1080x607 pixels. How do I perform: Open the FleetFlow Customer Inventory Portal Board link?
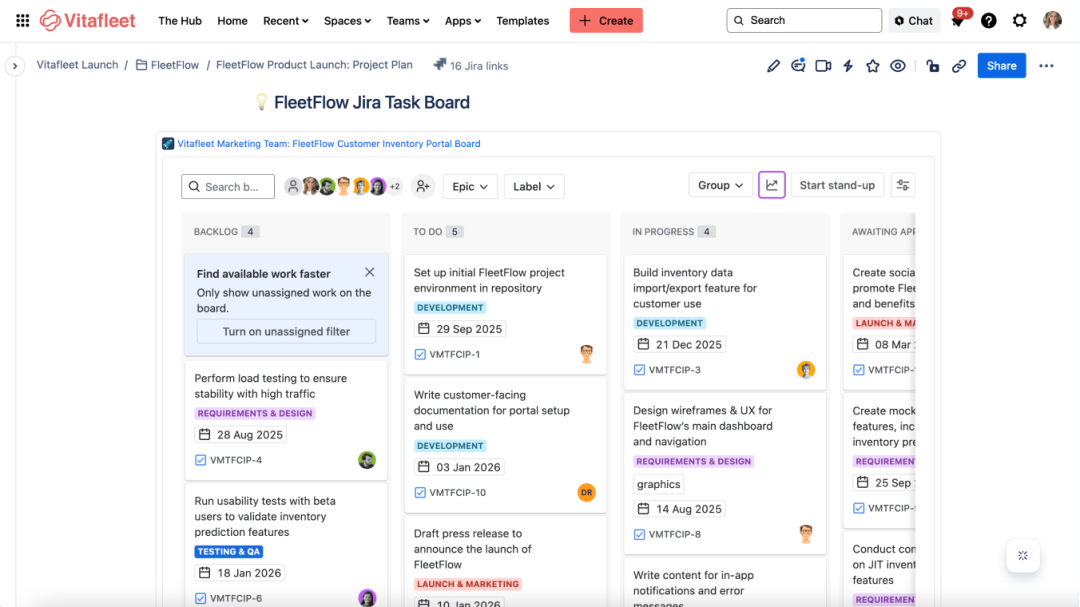pyautogui.click(x=329, y=143)
